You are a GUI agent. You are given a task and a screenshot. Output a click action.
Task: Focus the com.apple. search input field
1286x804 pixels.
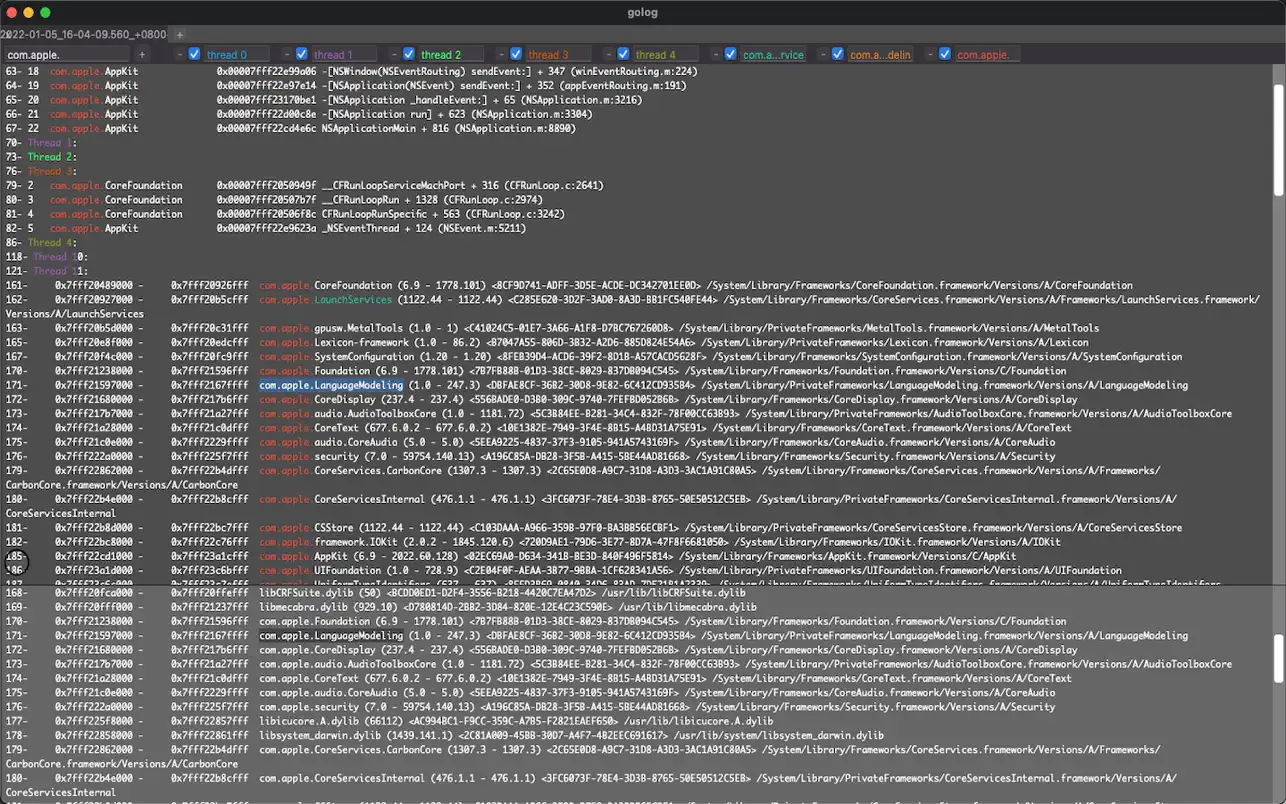click(66, 55)
